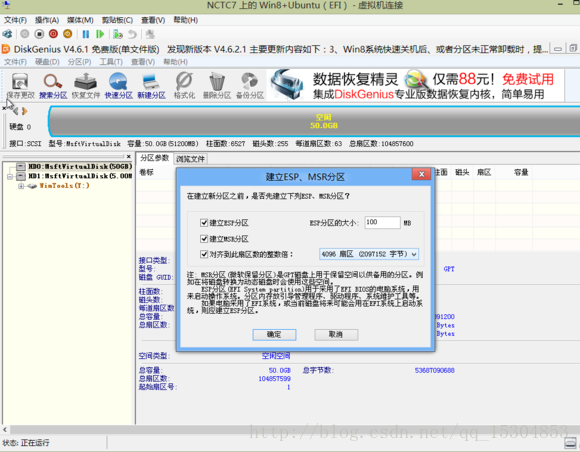
Task: Open the VM 文件(F) menu
Action: (x=15, y=20)
